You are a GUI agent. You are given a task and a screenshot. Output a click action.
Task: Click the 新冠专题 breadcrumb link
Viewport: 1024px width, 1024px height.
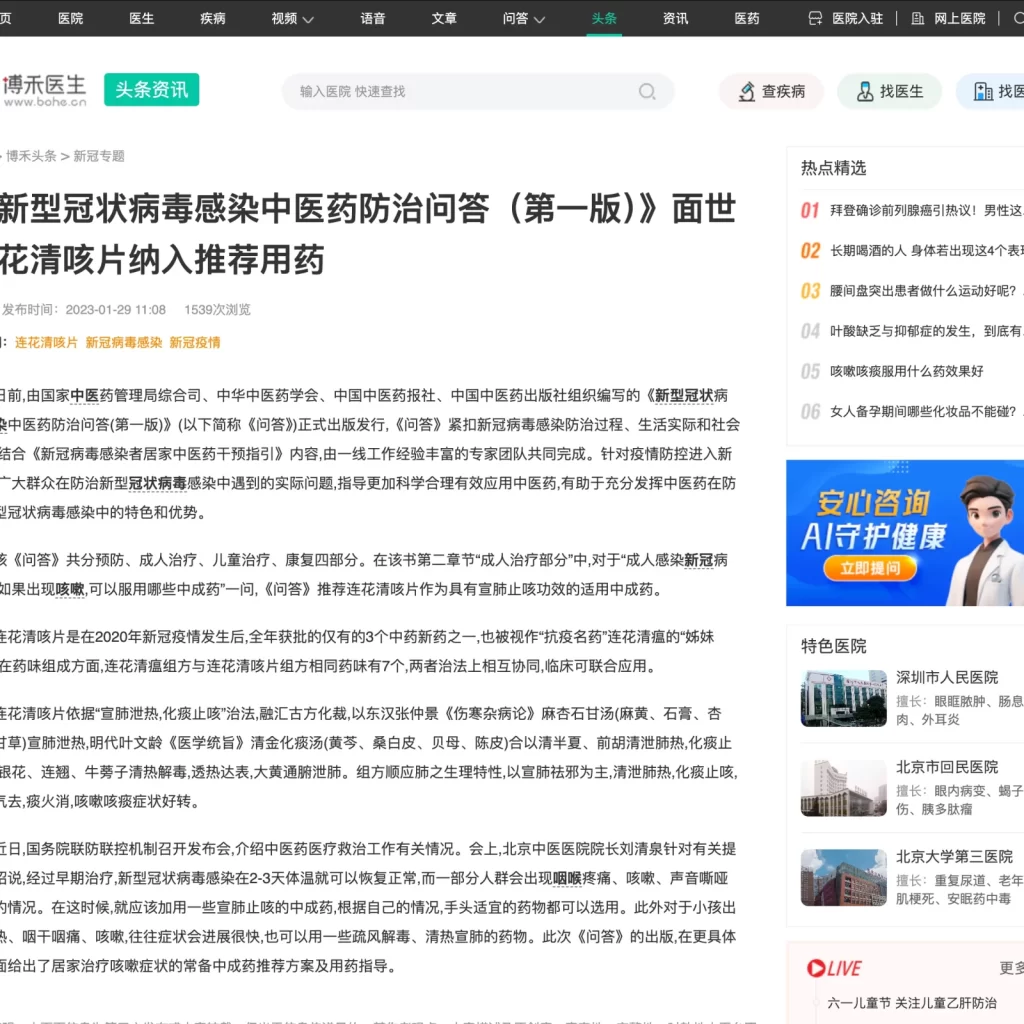pos(99,156)
